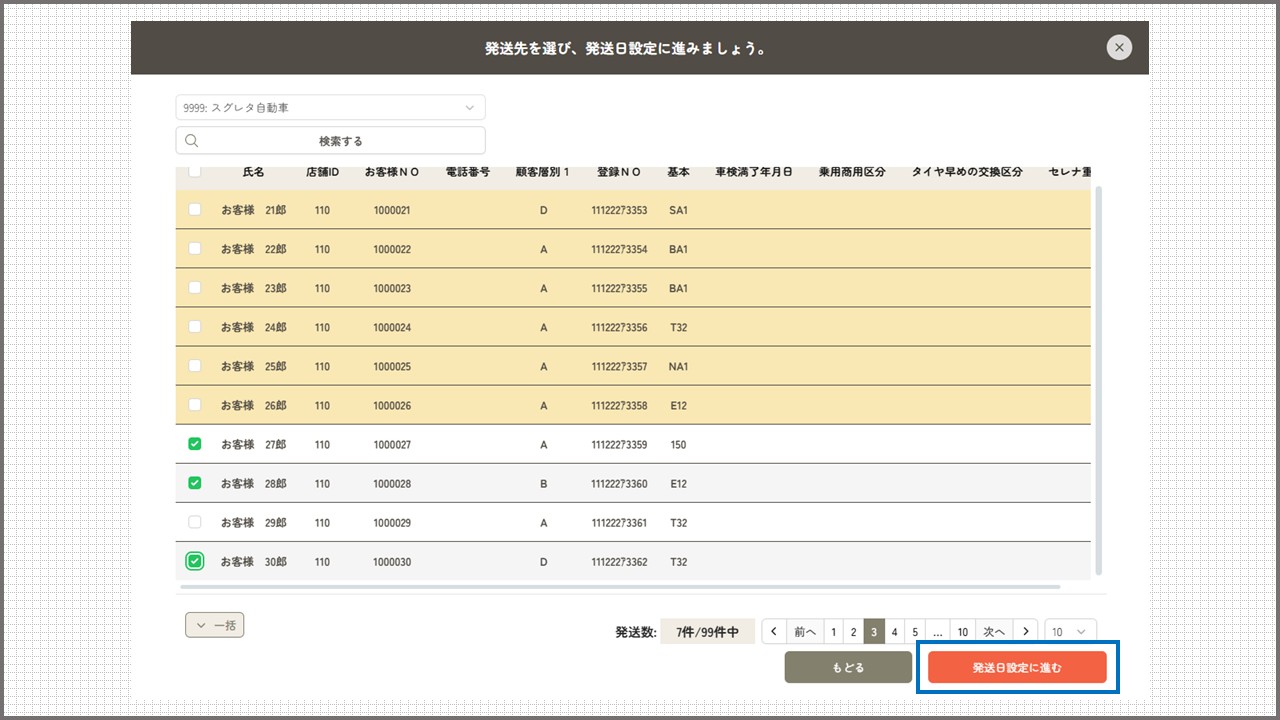The image size is (1280, 720).
Task: Click the 乗用商用区分 column header
Action: (x=852, y=172)
